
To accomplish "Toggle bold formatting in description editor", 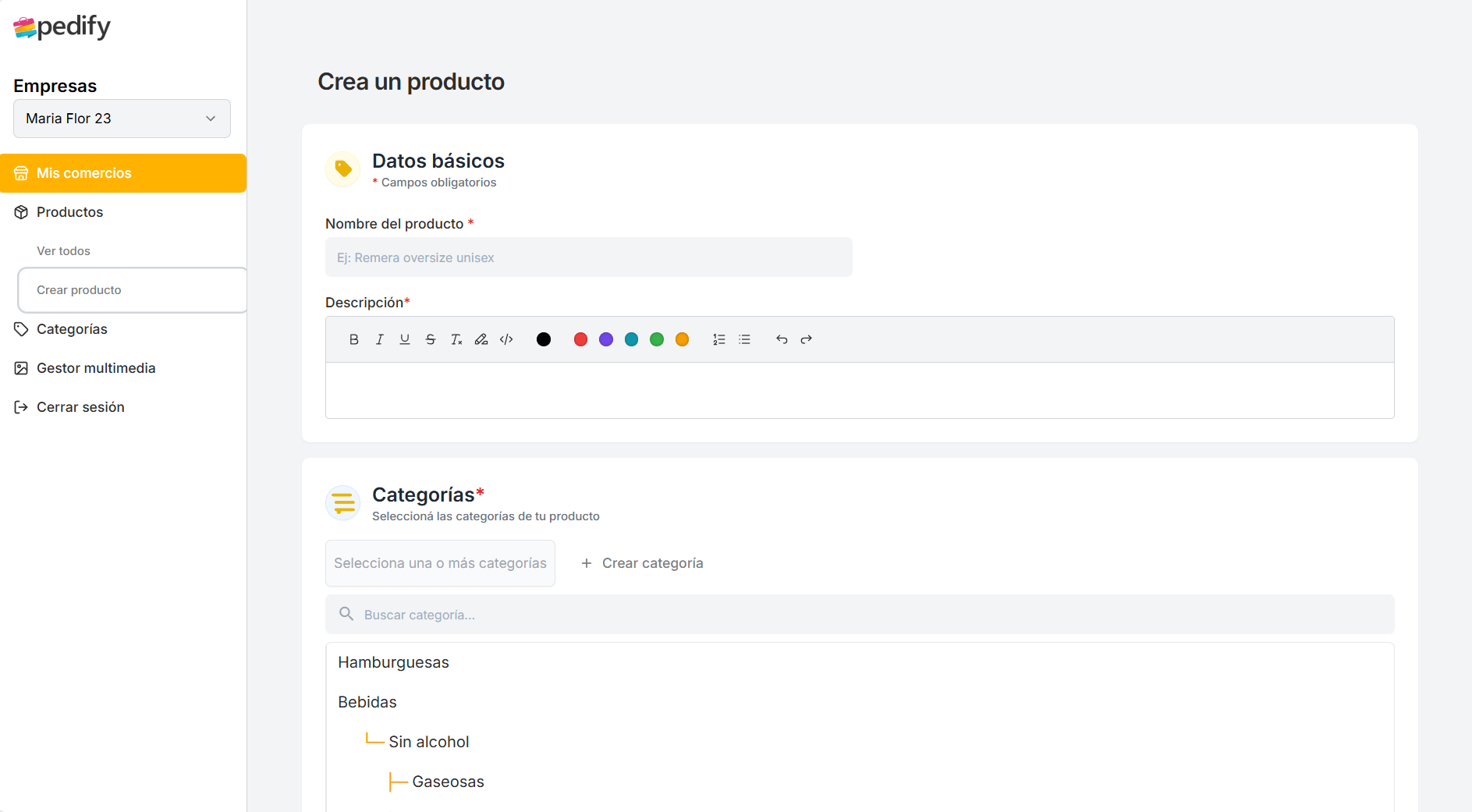I will pos(354,339).
